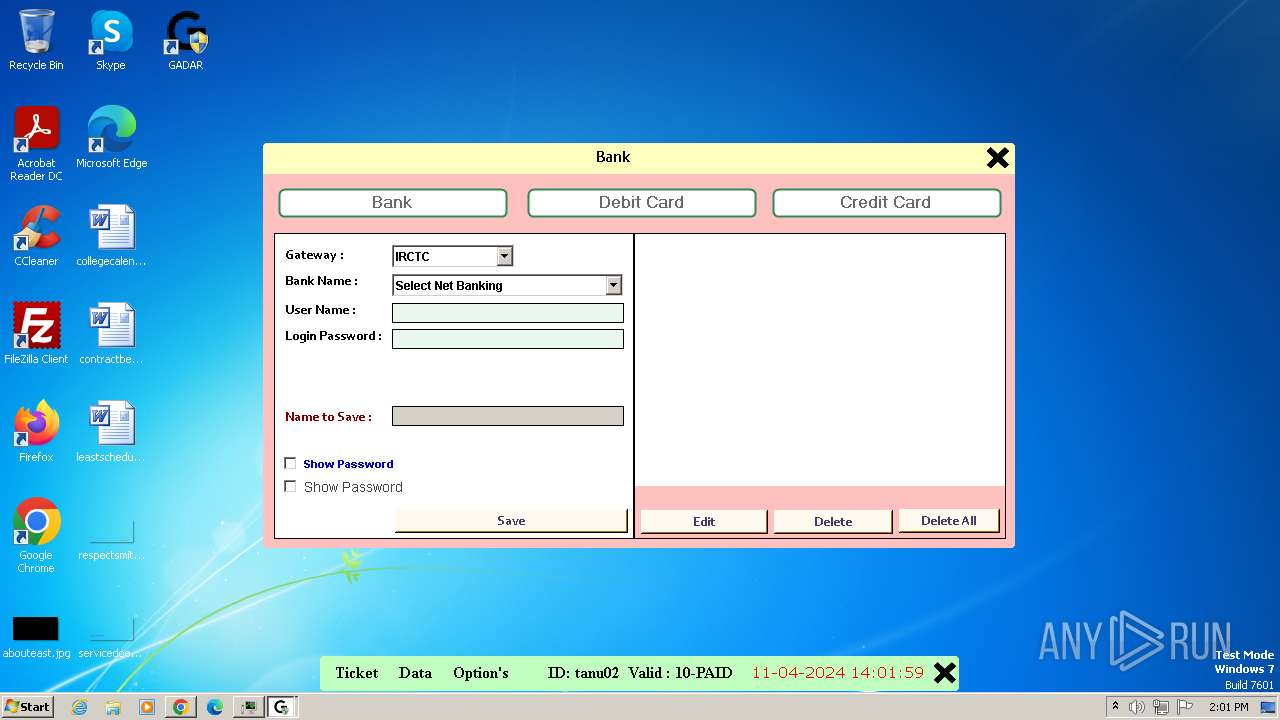Image resolution: width=1280 pixels, height=720 pixels.
Task: Close the Bank dialog
Action: 997,157
